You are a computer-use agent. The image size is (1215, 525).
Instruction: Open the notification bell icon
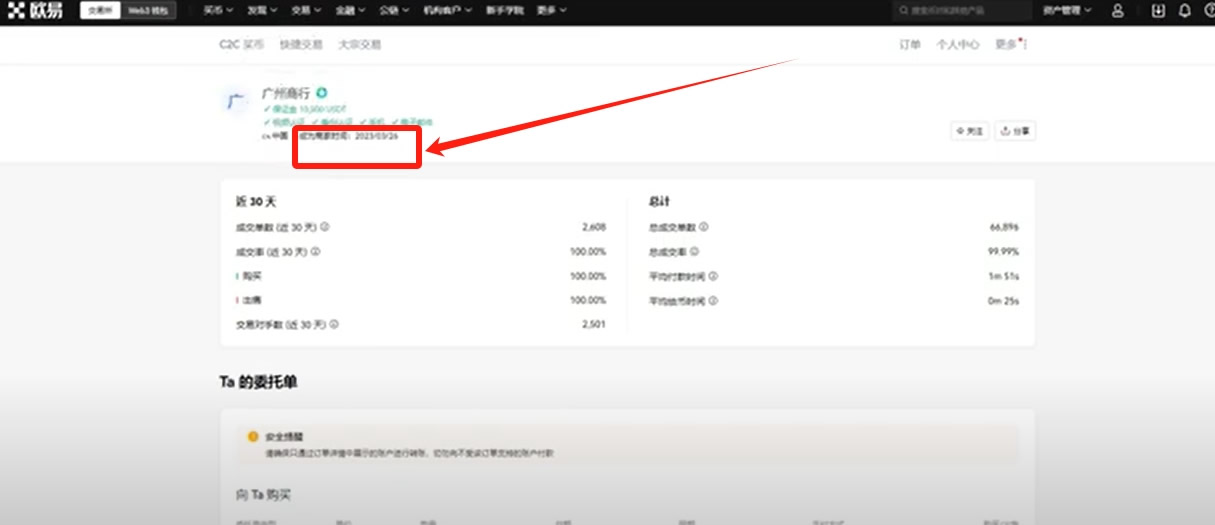coord(1185,11)
